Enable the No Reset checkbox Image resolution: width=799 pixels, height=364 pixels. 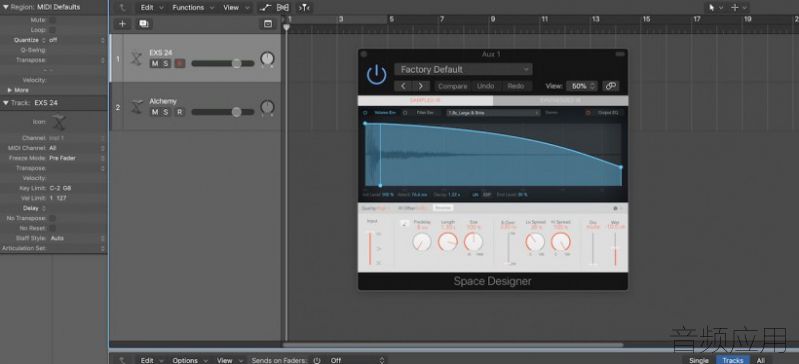point(52,228)
